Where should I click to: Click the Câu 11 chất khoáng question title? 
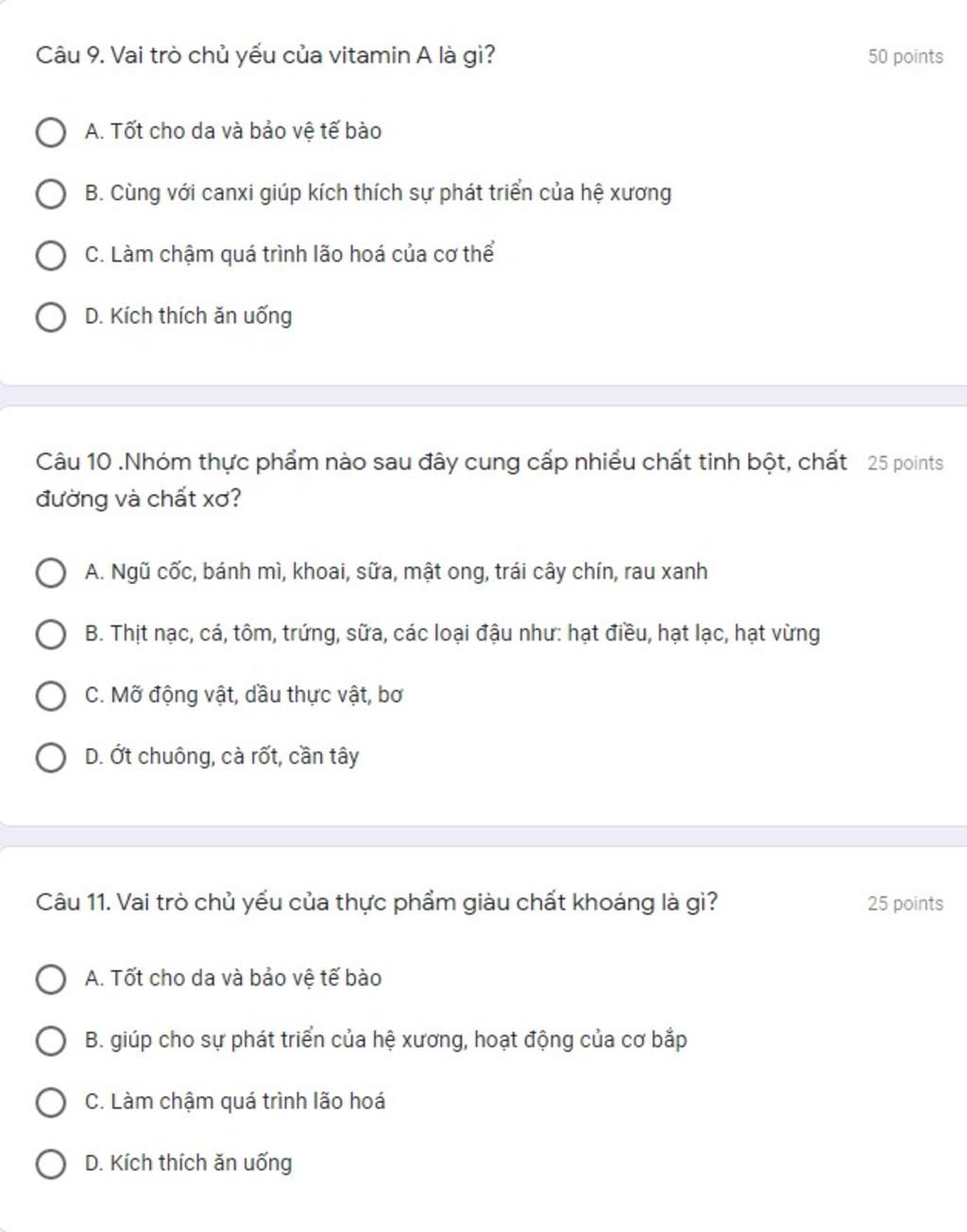(x=377, y=902)
